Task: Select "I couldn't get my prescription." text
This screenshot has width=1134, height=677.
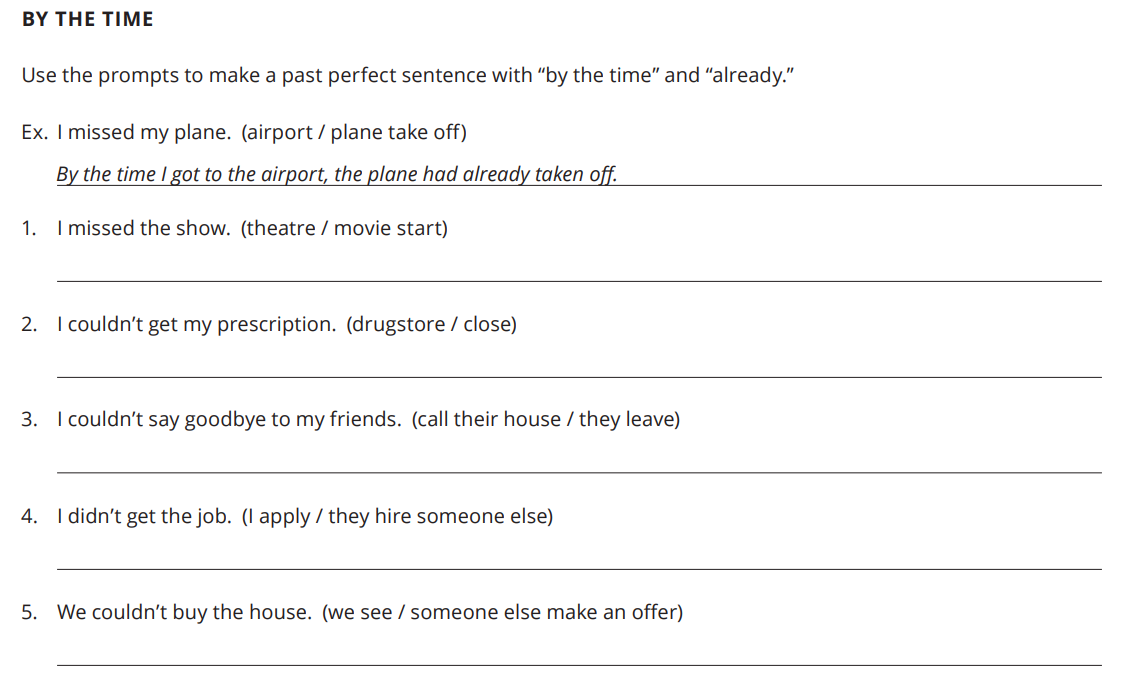Action: 197,325
